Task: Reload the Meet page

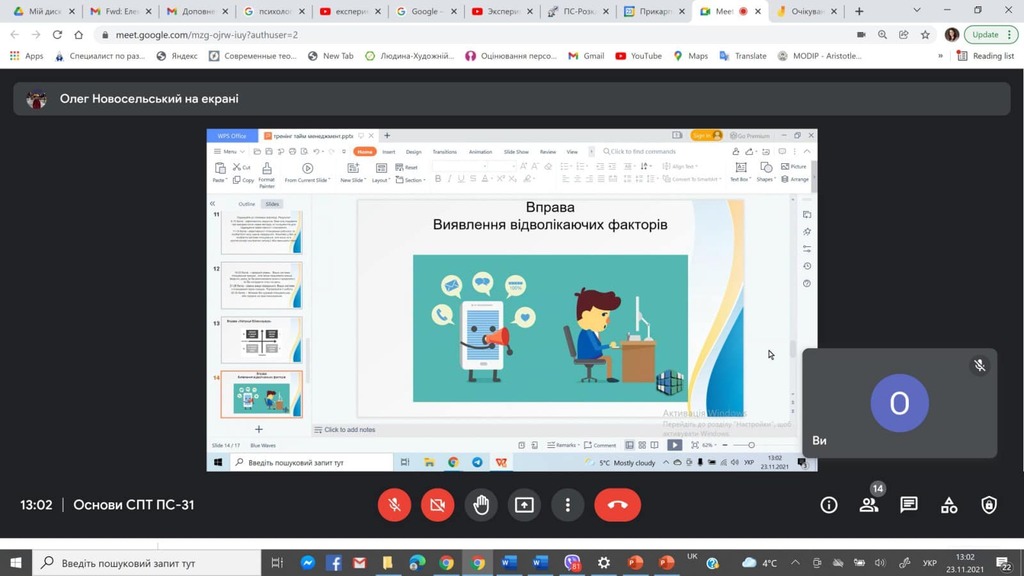Action: [x=56, y=34]
